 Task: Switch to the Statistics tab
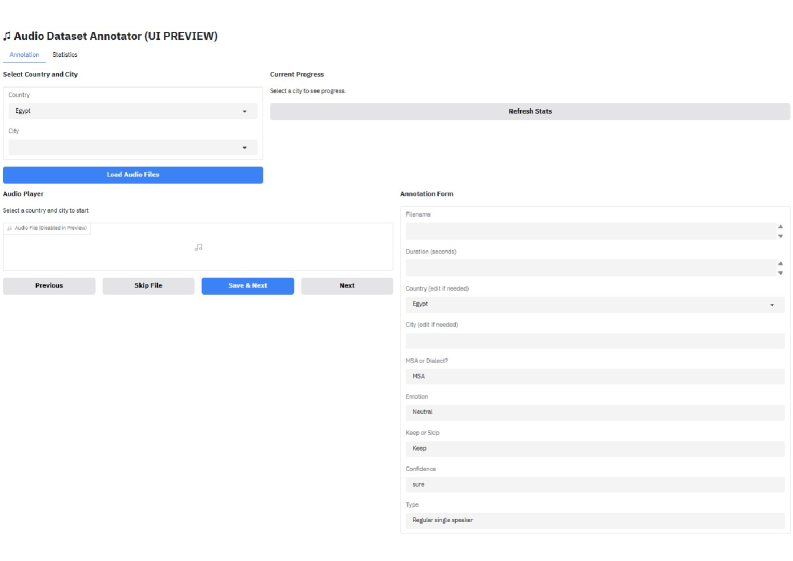(x=65, y=55)
